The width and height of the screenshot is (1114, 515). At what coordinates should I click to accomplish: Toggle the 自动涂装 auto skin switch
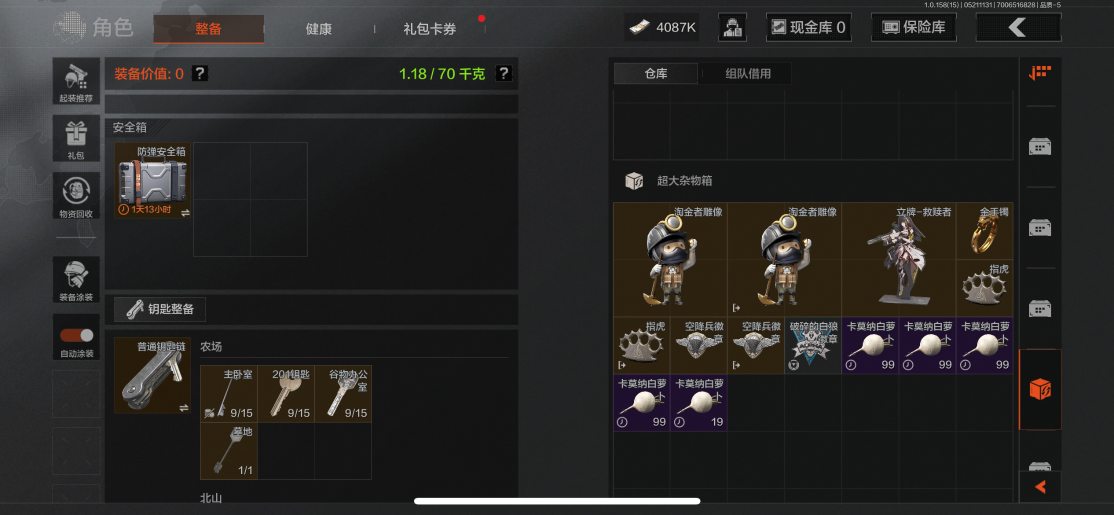[x=76, y=337]
